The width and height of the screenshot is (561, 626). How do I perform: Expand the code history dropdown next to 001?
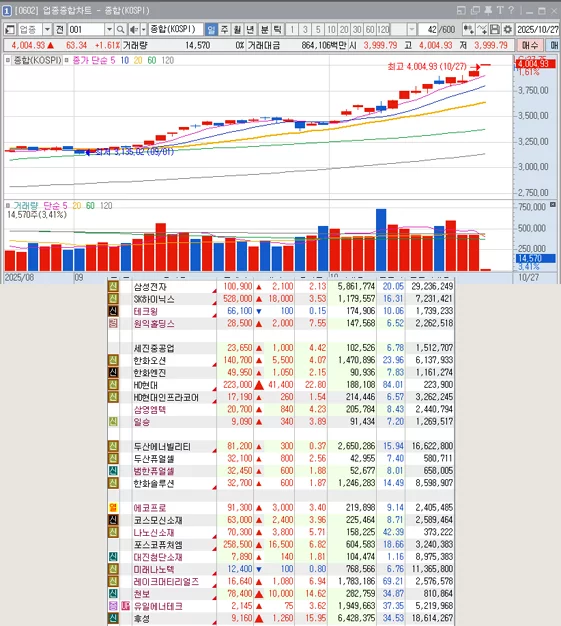pyautogui.click(x=109, y=30)
